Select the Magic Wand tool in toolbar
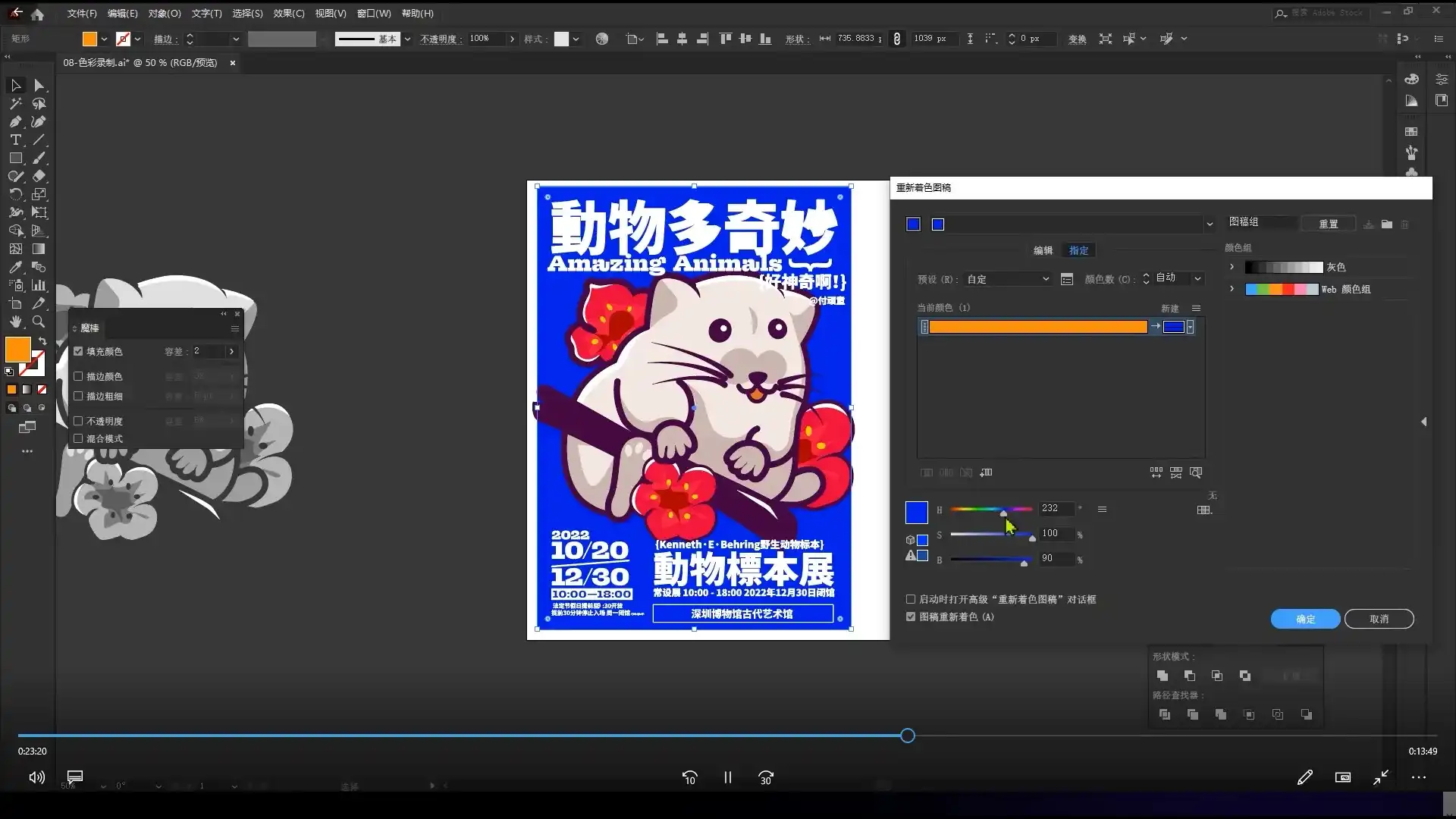The height and width of the screenshot is (819, 1456). (15, 104)
